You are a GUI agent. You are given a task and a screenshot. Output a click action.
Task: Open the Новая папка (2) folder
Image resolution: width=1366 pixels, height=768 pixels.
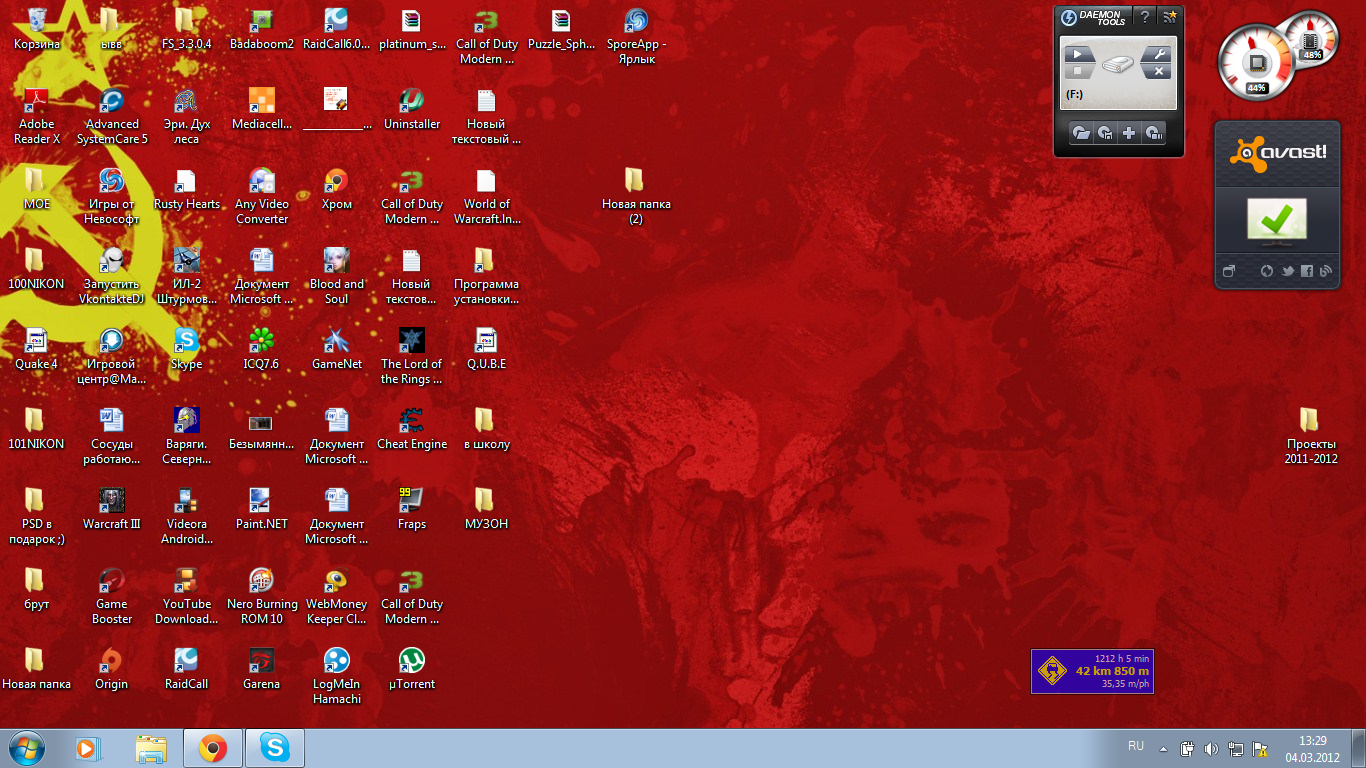(x=637, y=195)
